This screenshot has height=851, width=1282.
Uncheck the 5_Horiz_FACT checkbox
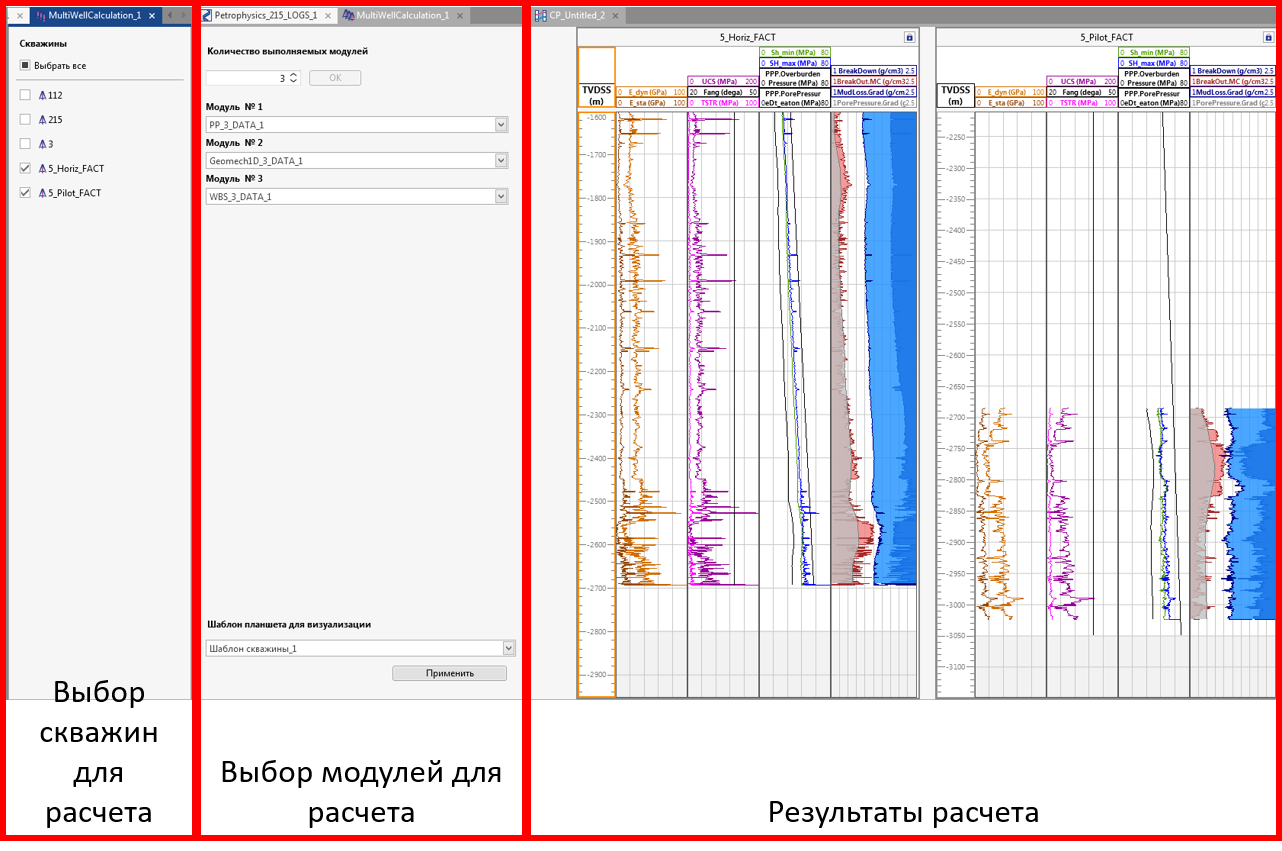(25, 168)
